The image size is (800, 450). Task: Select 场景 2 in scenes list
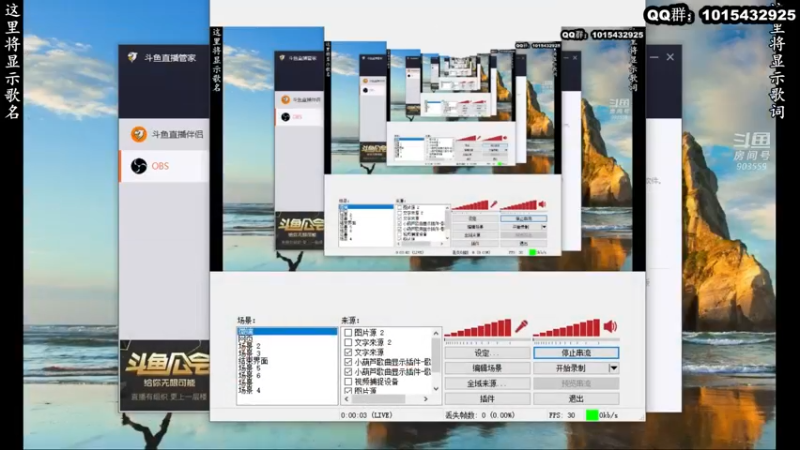pos(249,346)
